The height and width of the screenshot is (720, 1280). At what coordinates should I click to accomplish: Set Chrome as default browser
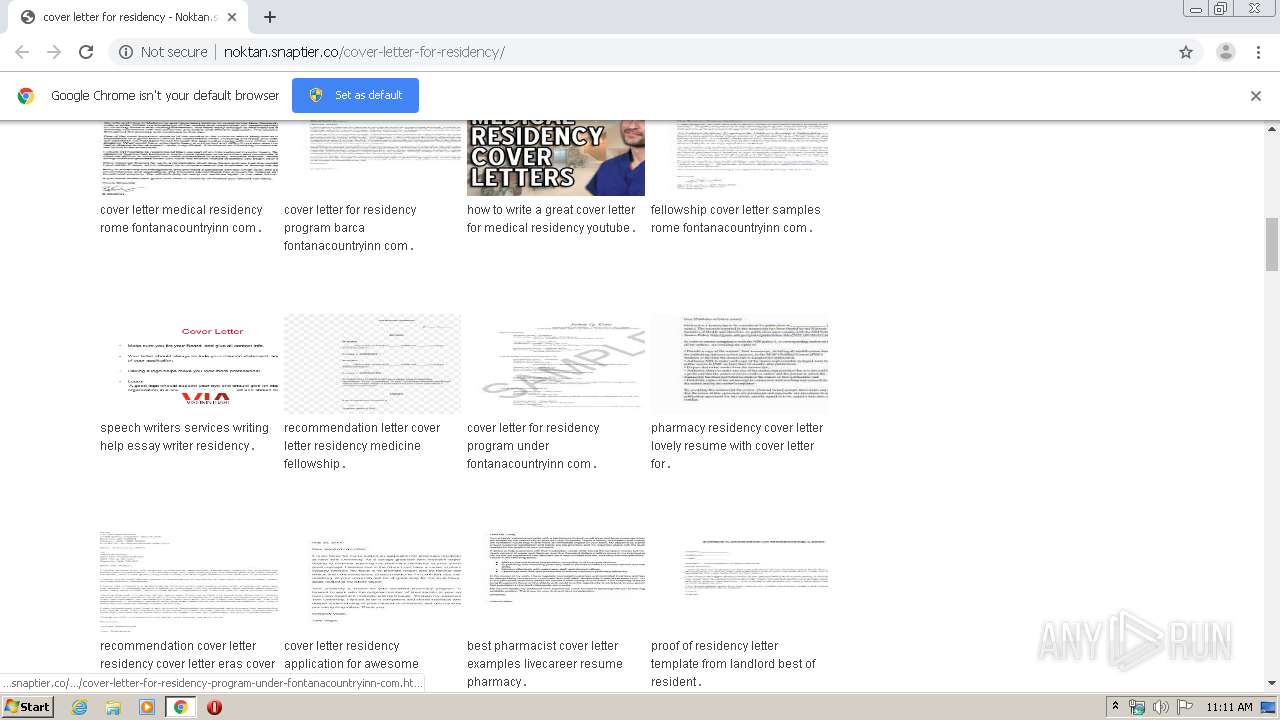(355, 95)
